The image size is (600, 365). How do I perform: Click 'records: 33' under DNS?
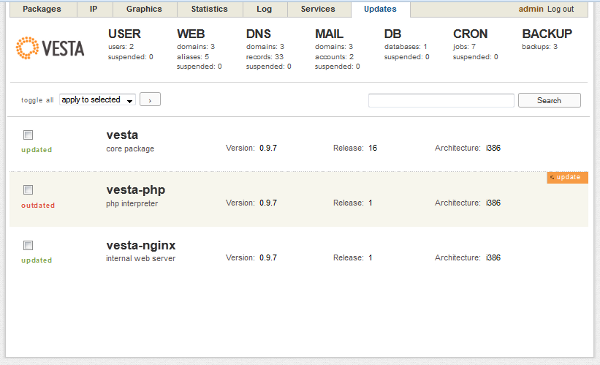(x=265, y=57)
